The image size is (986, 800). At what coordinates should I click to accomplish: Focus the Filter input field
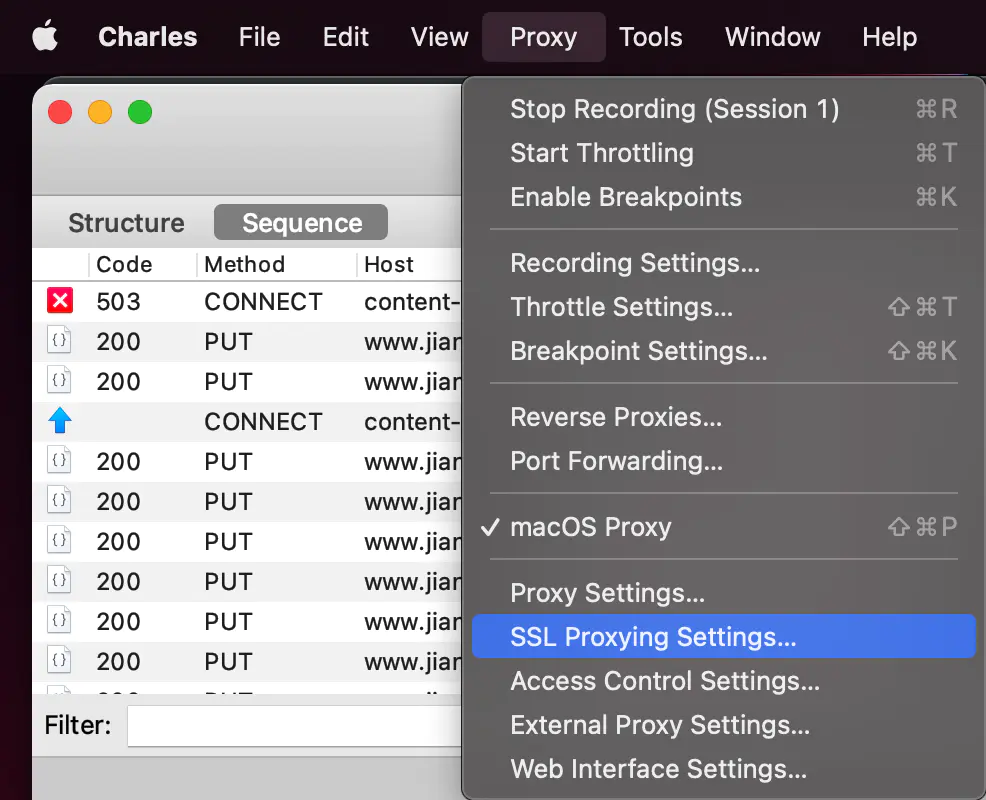click(x=294, y=726)
